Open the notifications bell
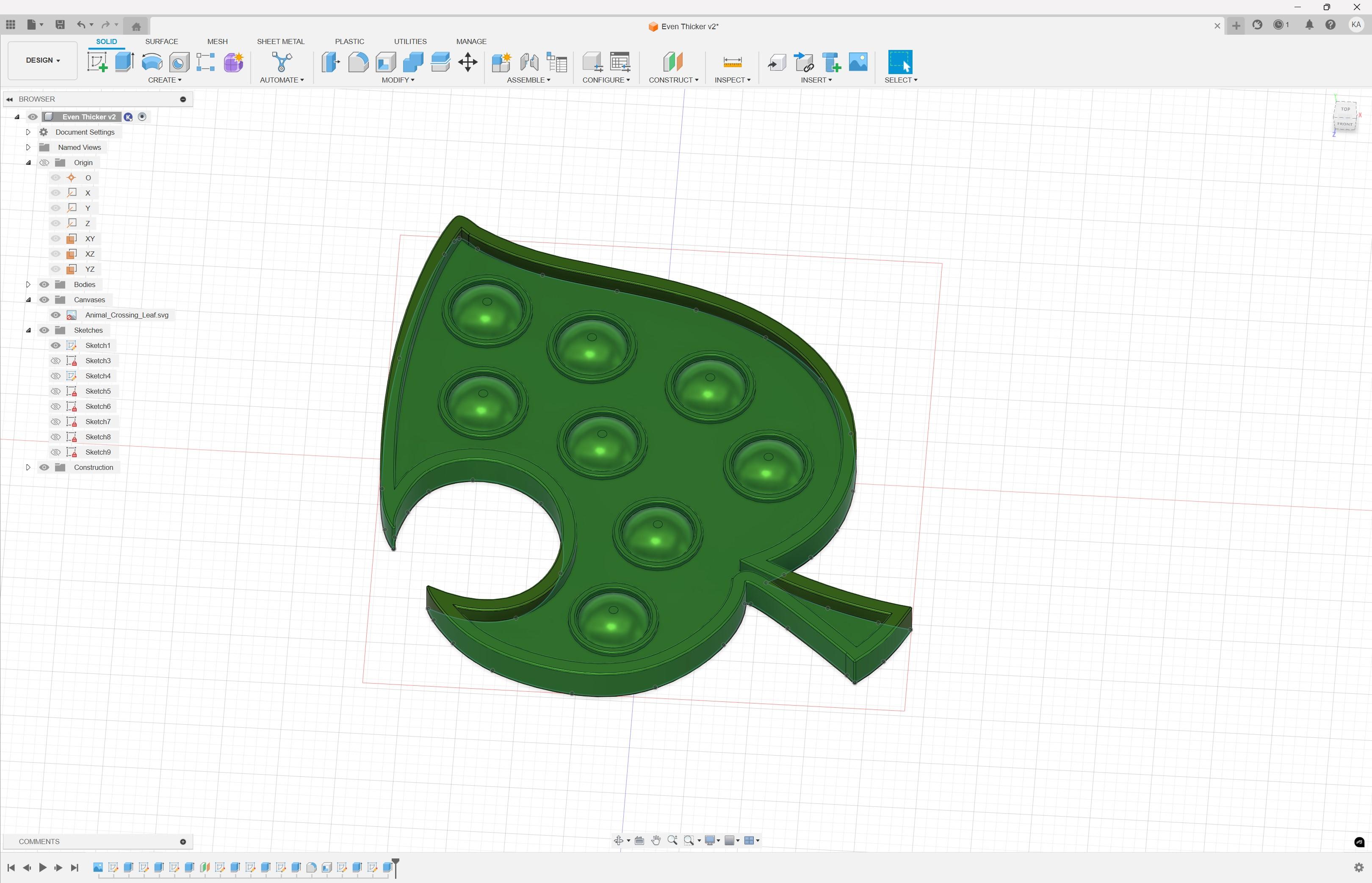The height and width of the screenshot is (883, 1372). click(x=1309, y=25)
